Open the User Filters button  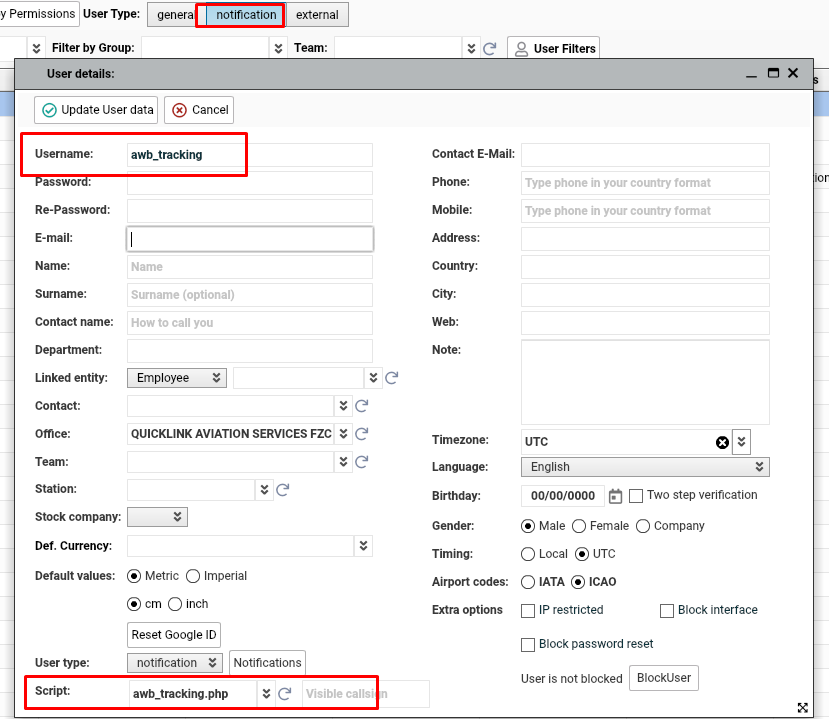[553, 48]
